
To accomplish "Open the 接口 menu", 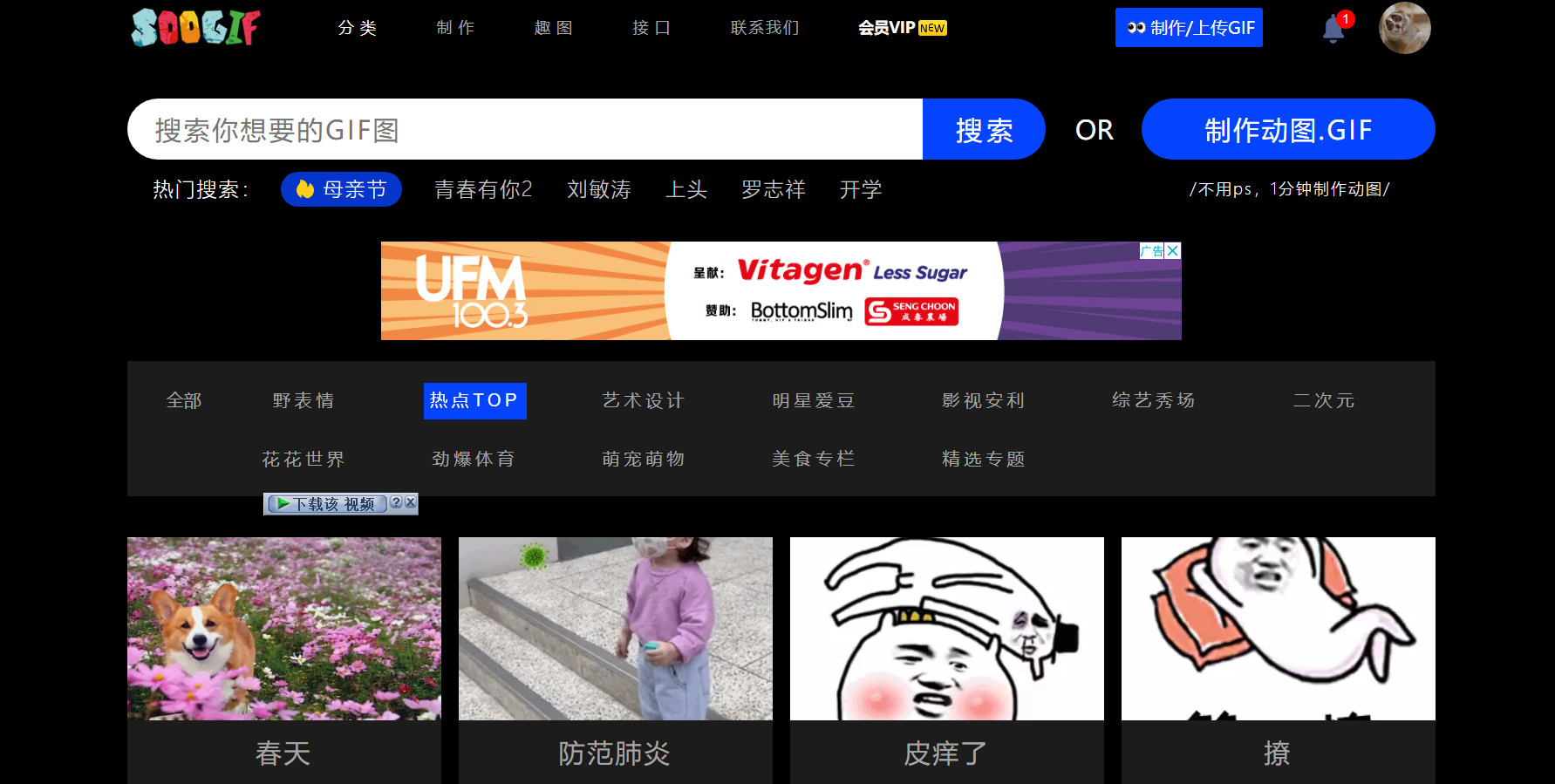I will 651,28.
